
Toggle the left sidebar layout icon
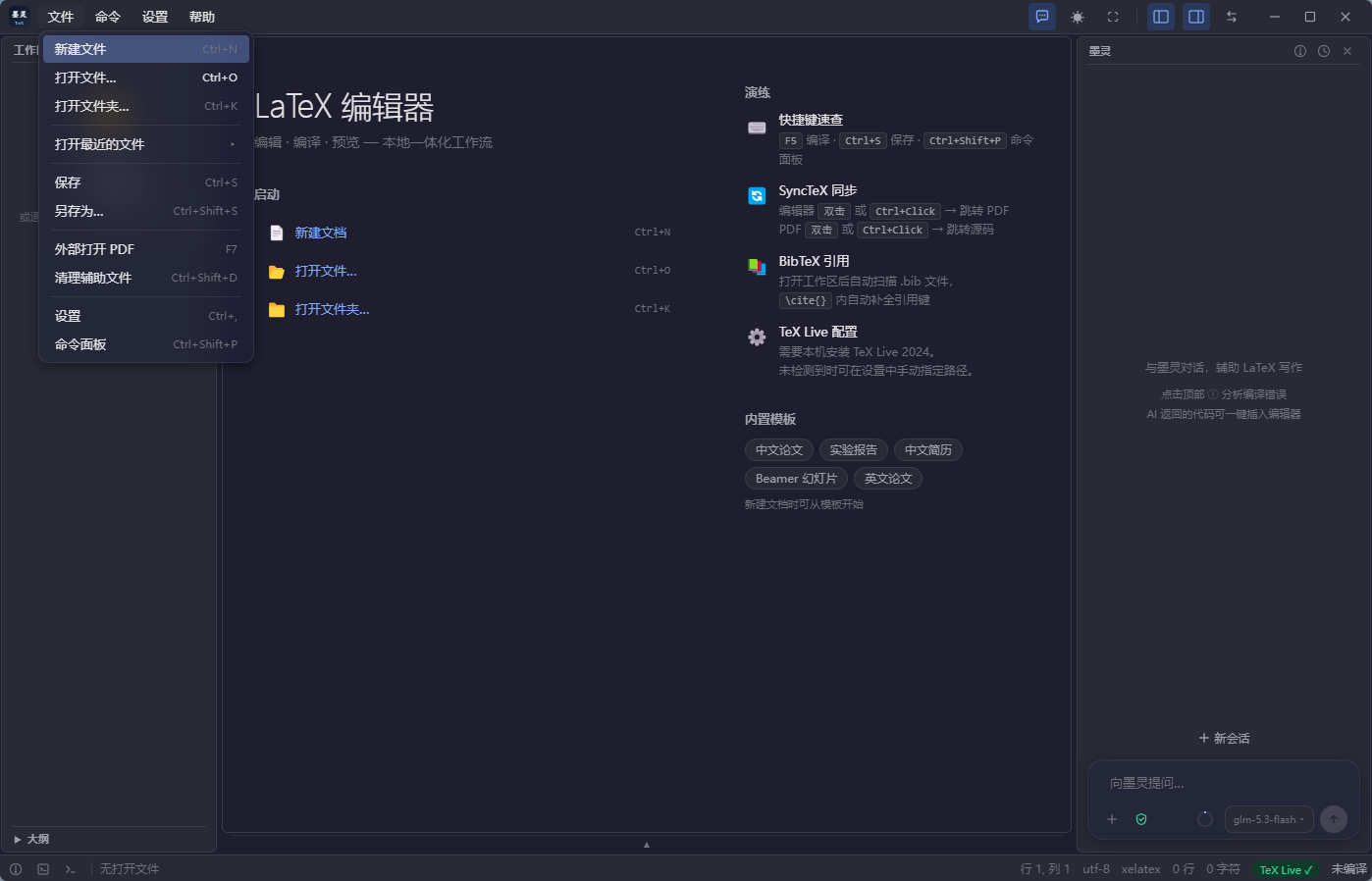pyautogui.click(x=1161, y=17)
